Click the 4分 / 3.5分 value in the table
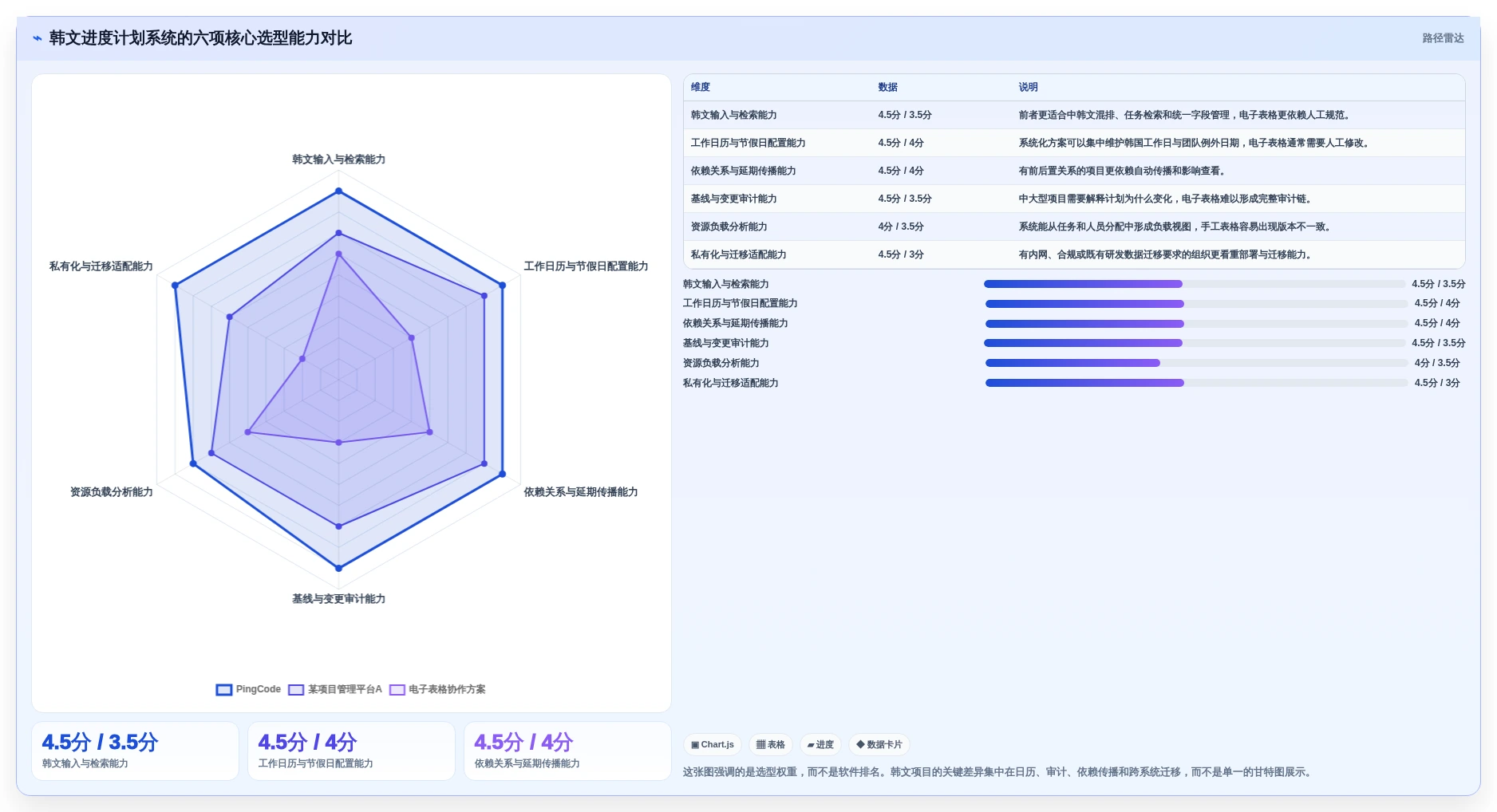Viewport: 1497px width, 812px height. [x=900, y=227]
